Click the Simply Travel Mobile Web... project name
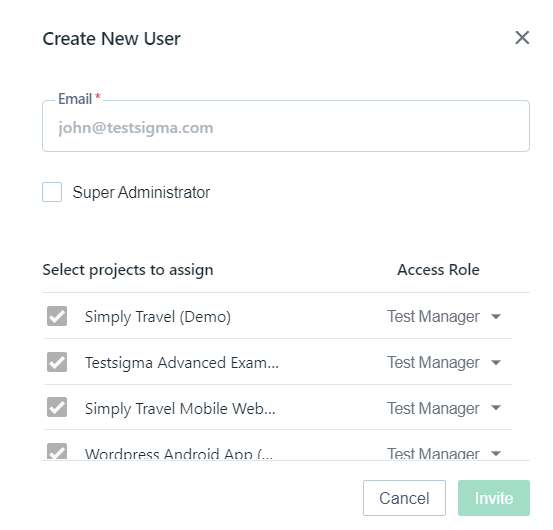Viewport: 553px width, 530px height. 180,408
